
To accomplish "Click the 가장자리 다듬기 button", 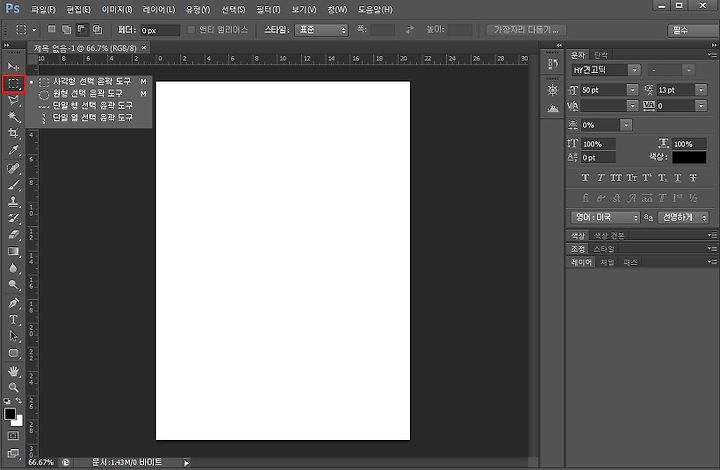I will pyautogui.click(x=526, y=30).
